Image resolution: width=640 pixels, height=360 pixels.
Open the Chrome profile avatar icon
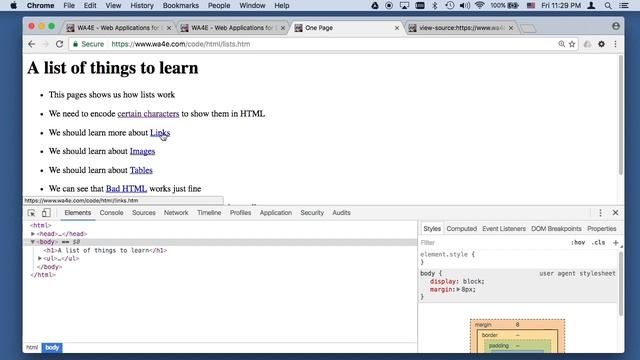coord(616,26)
